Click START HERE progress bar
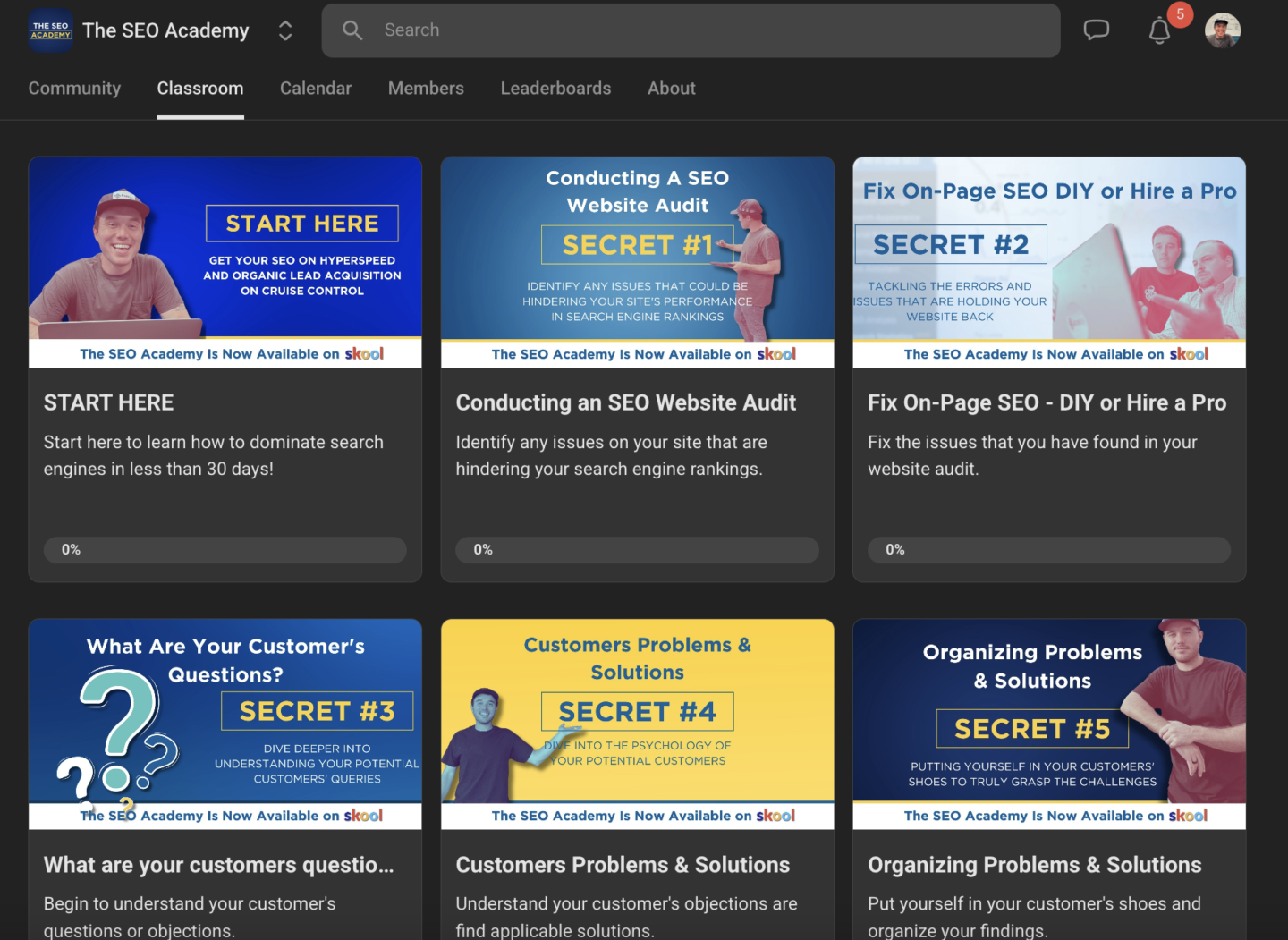Image resolution: width=1288 pixels, height=940 pixels. coord(225,550)
